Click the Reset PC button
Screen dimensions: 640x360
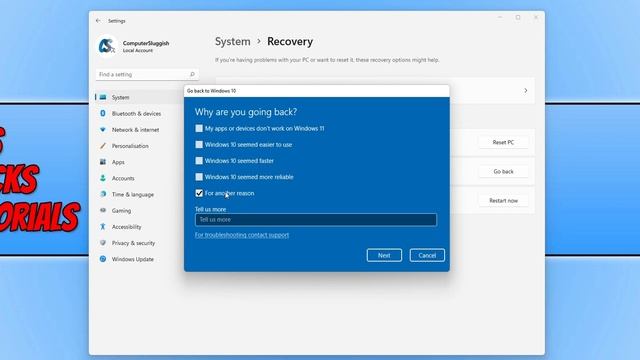tap(503, 142)
